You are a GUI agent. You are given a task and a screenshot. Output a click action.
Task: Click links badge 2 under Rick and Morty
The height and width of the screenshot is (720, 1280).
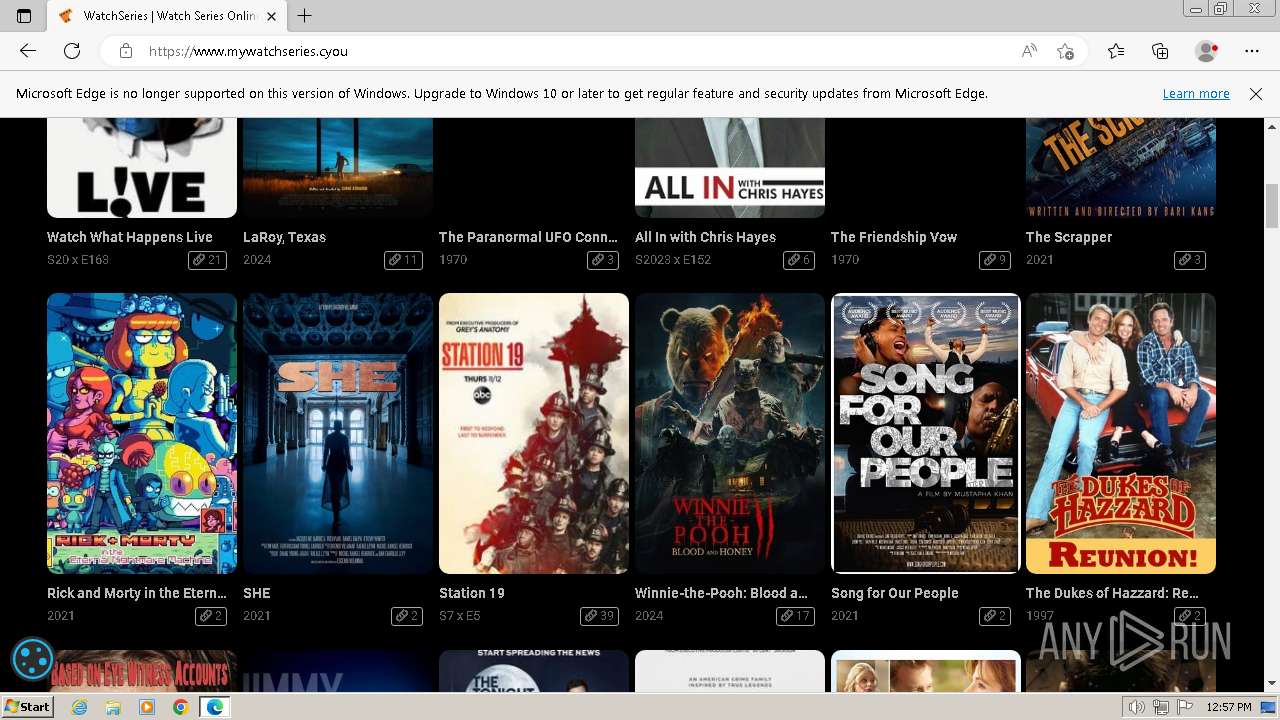click(x=211, y=616)
